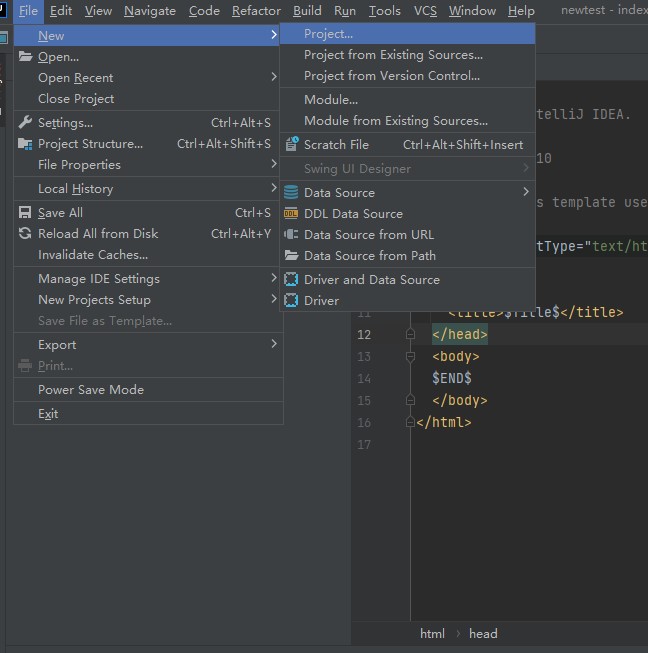Image resolution: width=648 pixels, height=653 pixels.
Task: Click the Scratch File icon
Action: 292,144
